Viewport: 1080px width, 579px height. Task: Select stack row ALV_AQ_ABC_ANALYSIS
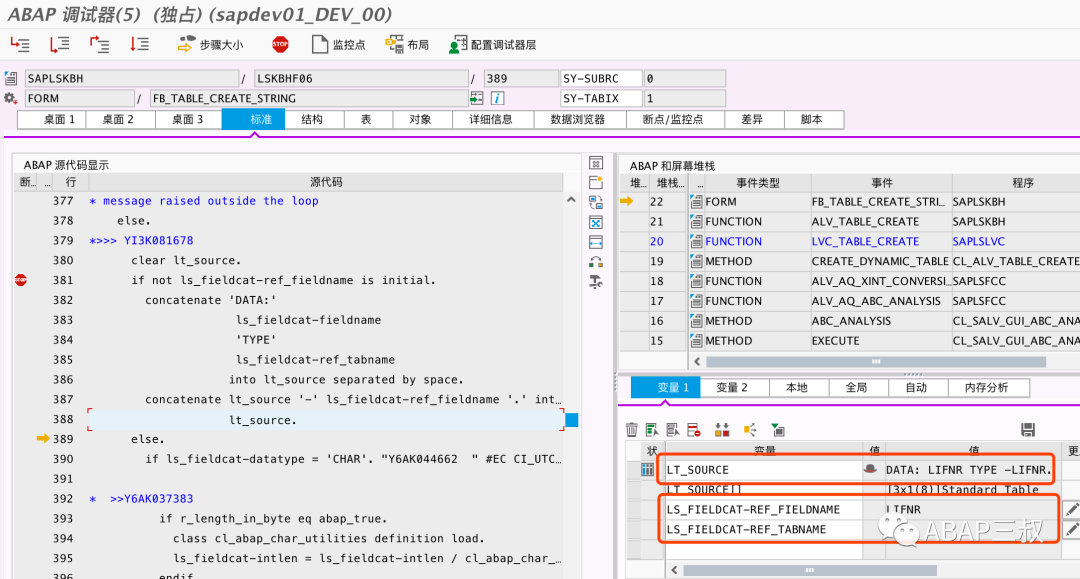click(849, 301)
